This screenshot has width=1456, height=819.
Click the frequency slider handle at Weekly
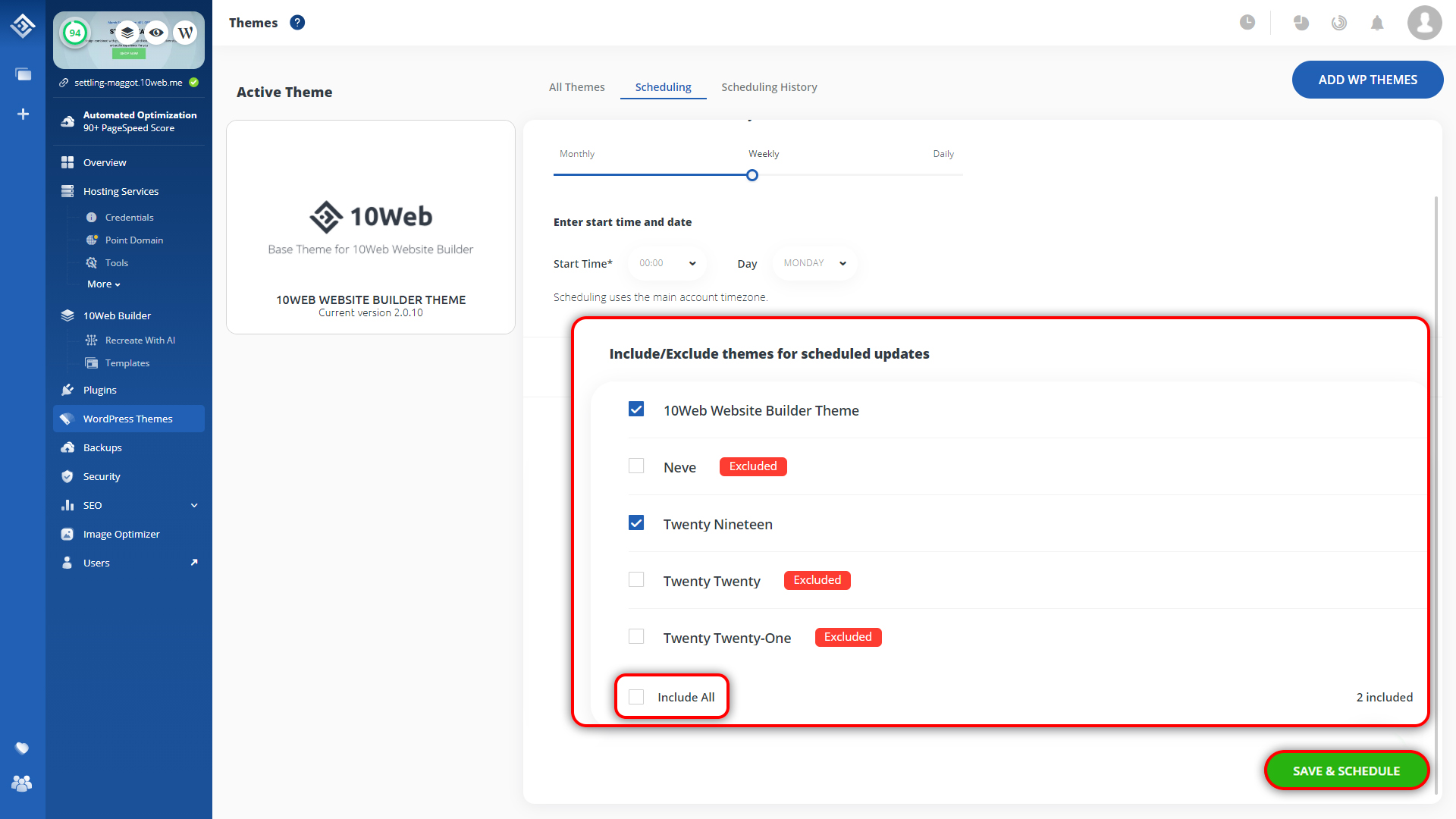tap(752, 175)
